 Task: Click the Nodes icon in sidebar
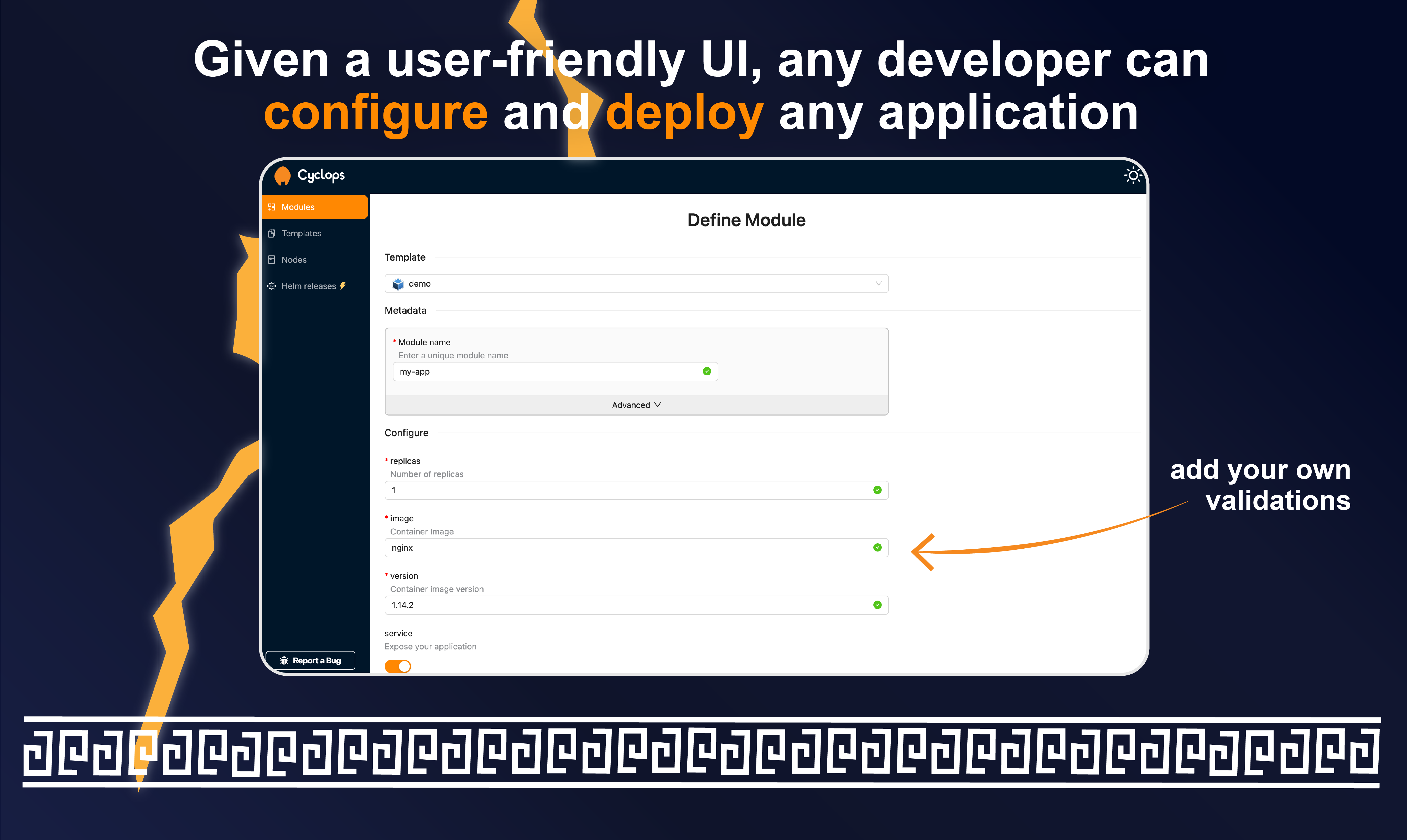[x=272, y=260]
